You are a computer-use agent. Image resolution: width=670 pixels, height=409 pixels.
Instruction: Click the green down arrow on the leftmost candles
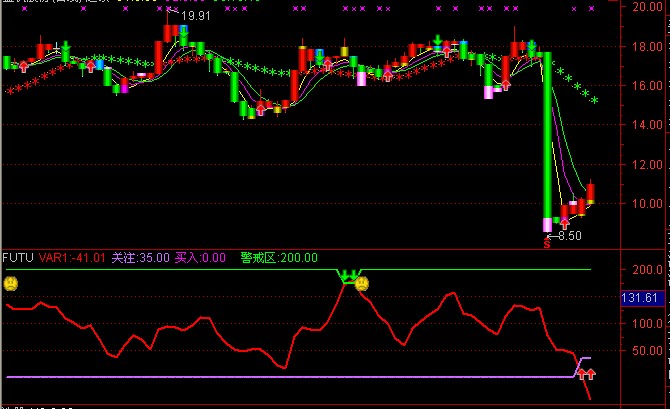coord(66,47)
